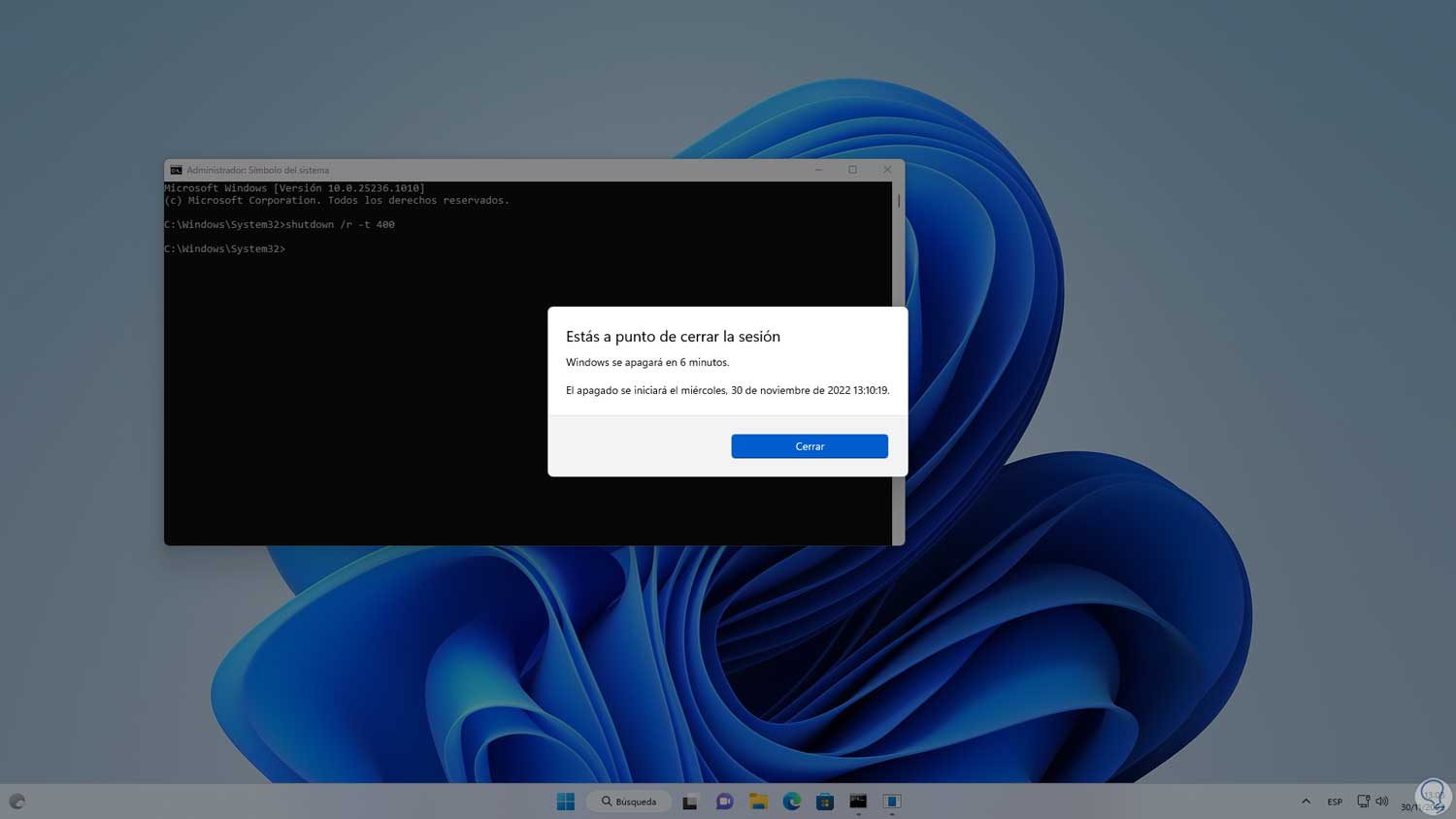Open the Windows Start menu
Viewport: 1456px width, 819px height.
[x=566, y=802]
